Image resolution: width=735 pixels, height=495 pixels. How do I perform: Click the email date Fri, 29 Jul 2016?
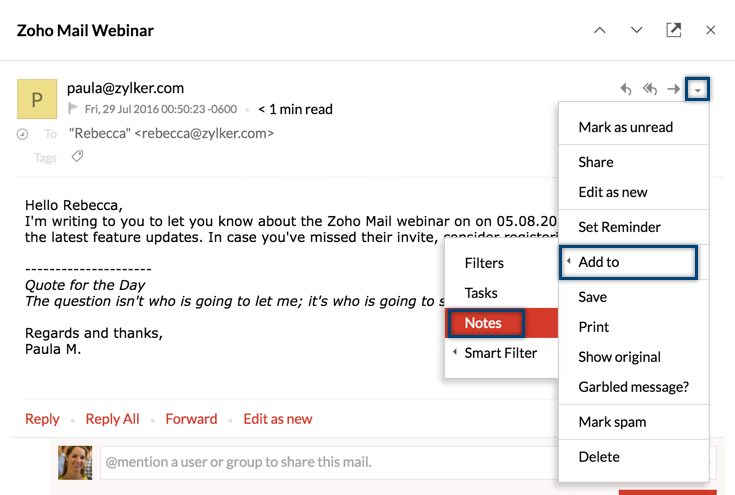[x=160, y=109]
